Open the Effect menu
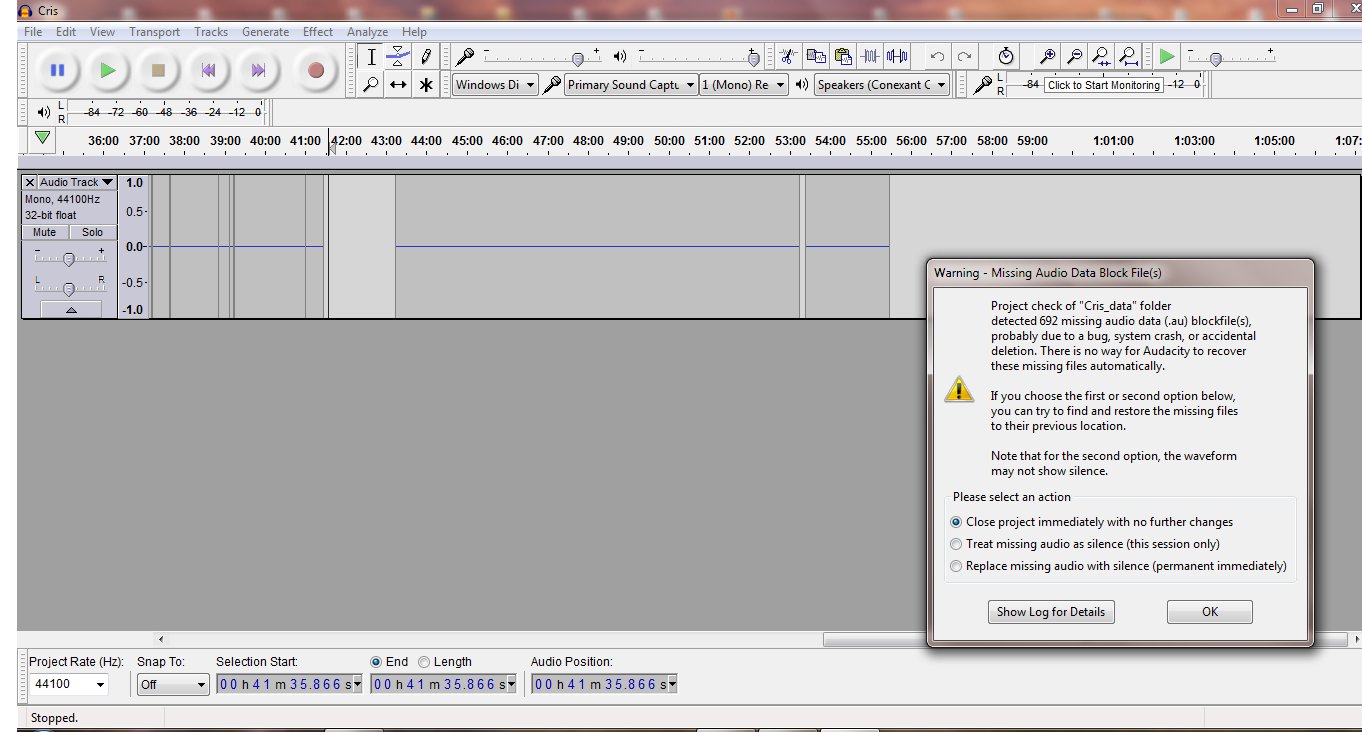 [x=317, y=32]
